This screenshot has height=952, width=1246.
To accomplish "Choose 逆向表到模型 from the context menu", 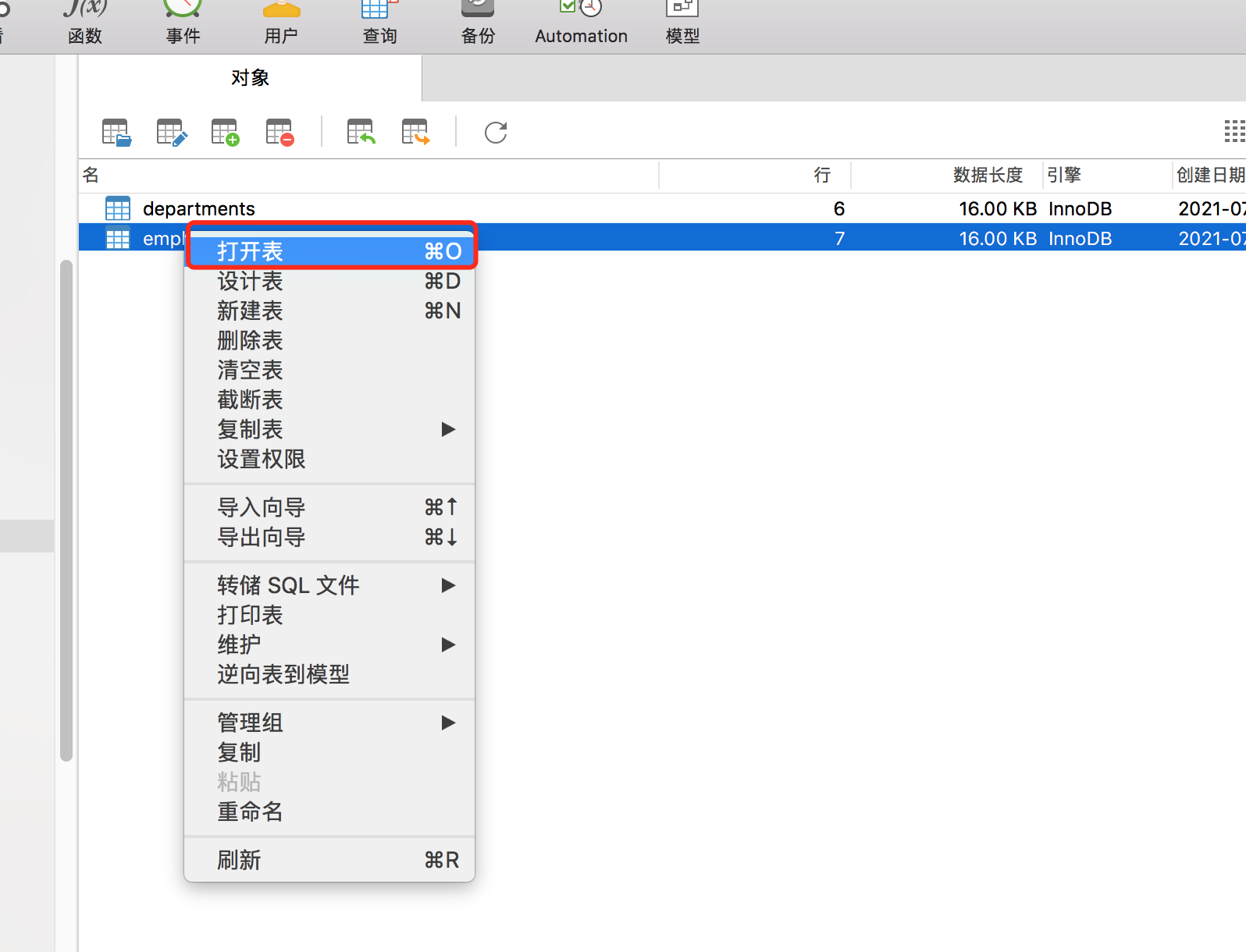I will (329, 674).
